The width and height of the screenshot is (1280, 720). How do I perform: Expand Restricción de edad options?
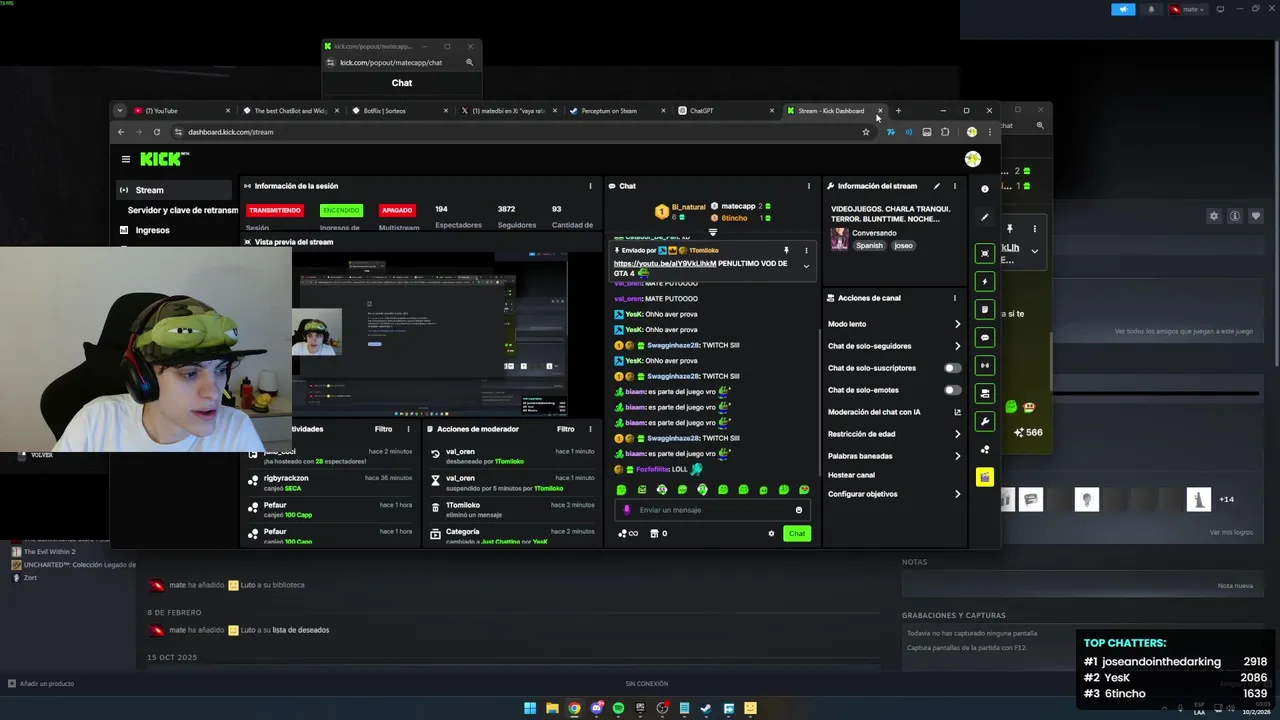(957, 434)
